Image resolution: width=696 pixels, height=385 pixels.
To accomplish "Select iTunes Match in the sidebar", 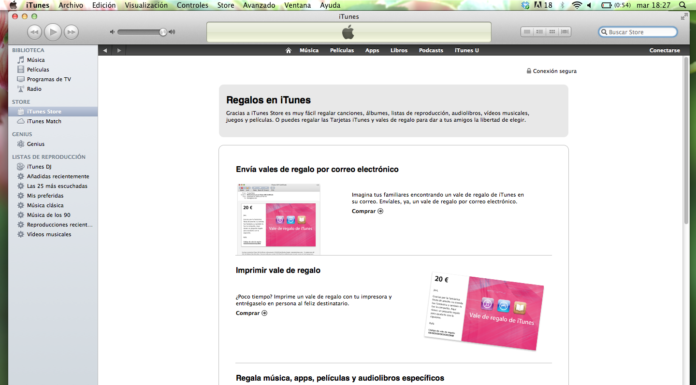I will point(53,121).
